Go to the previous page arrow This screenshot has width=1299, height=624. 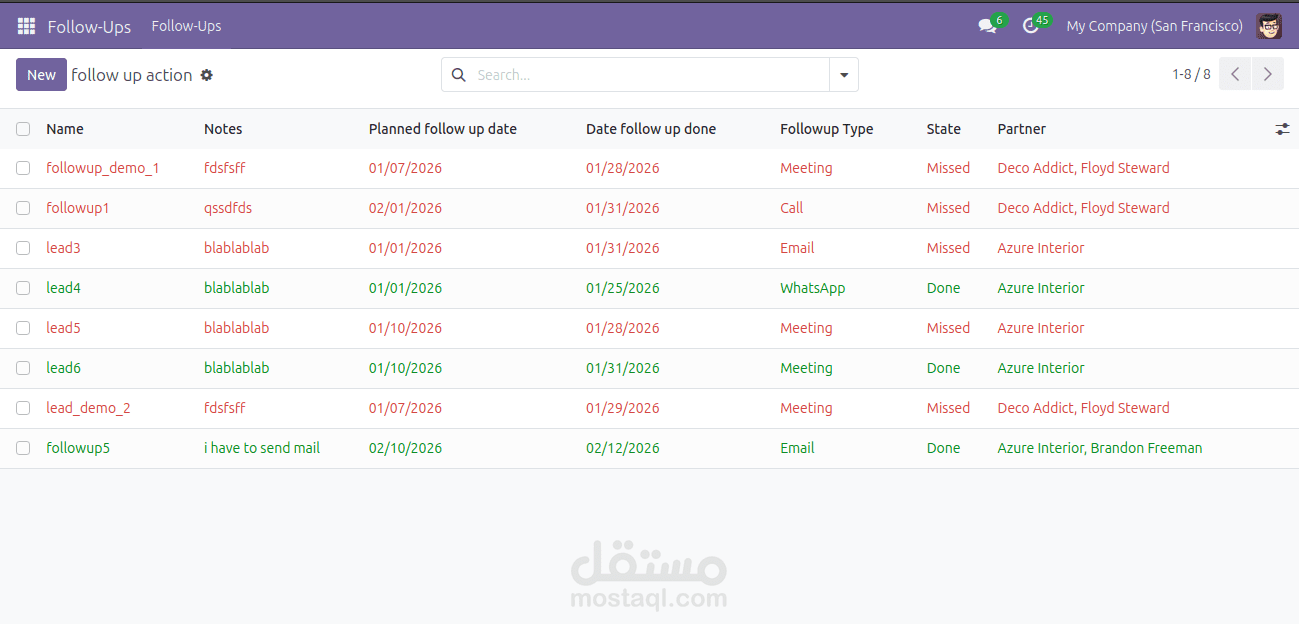coord(1235,74)
